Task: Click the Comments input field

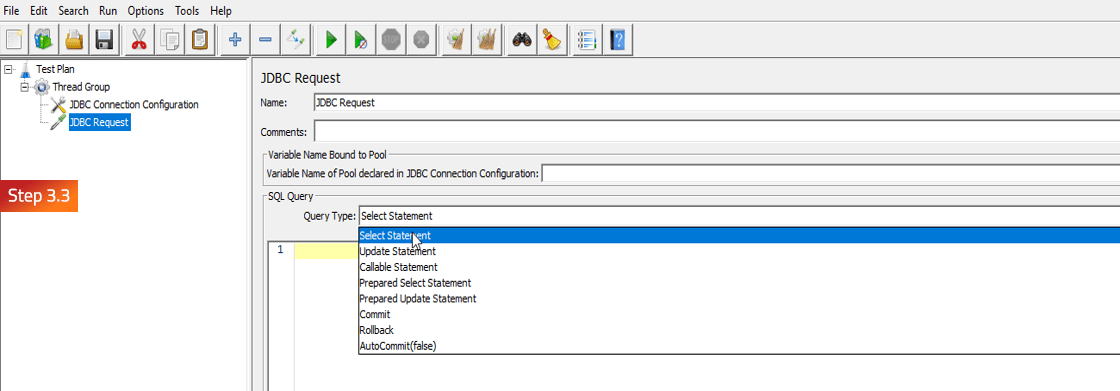Action: tap(716, 132)
